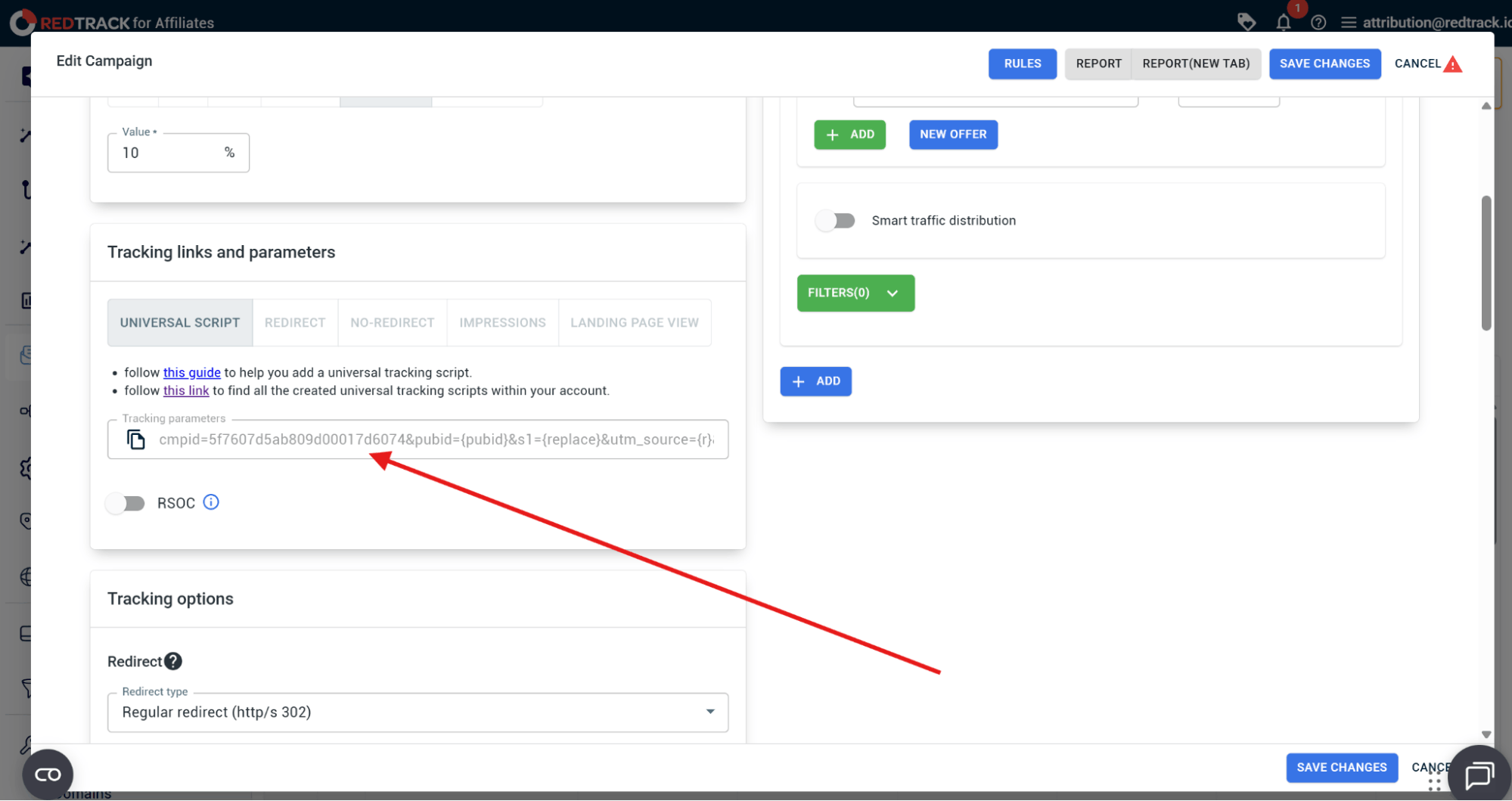This screenshot has width=1512, height=801.
Task: Switch to the Landing Page View tab
Action: (635, 322)
